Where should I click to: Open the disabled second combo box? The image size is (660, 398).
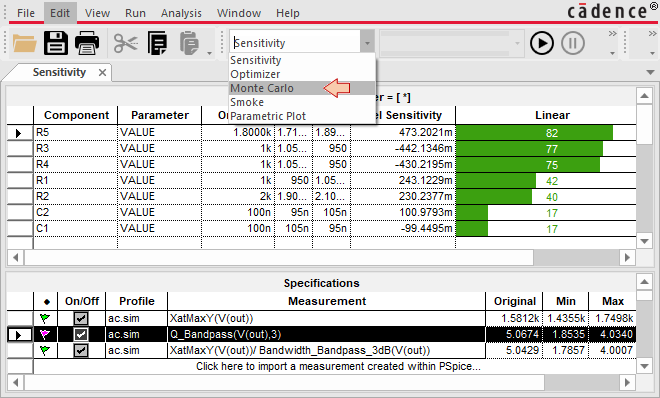(451, 43)
